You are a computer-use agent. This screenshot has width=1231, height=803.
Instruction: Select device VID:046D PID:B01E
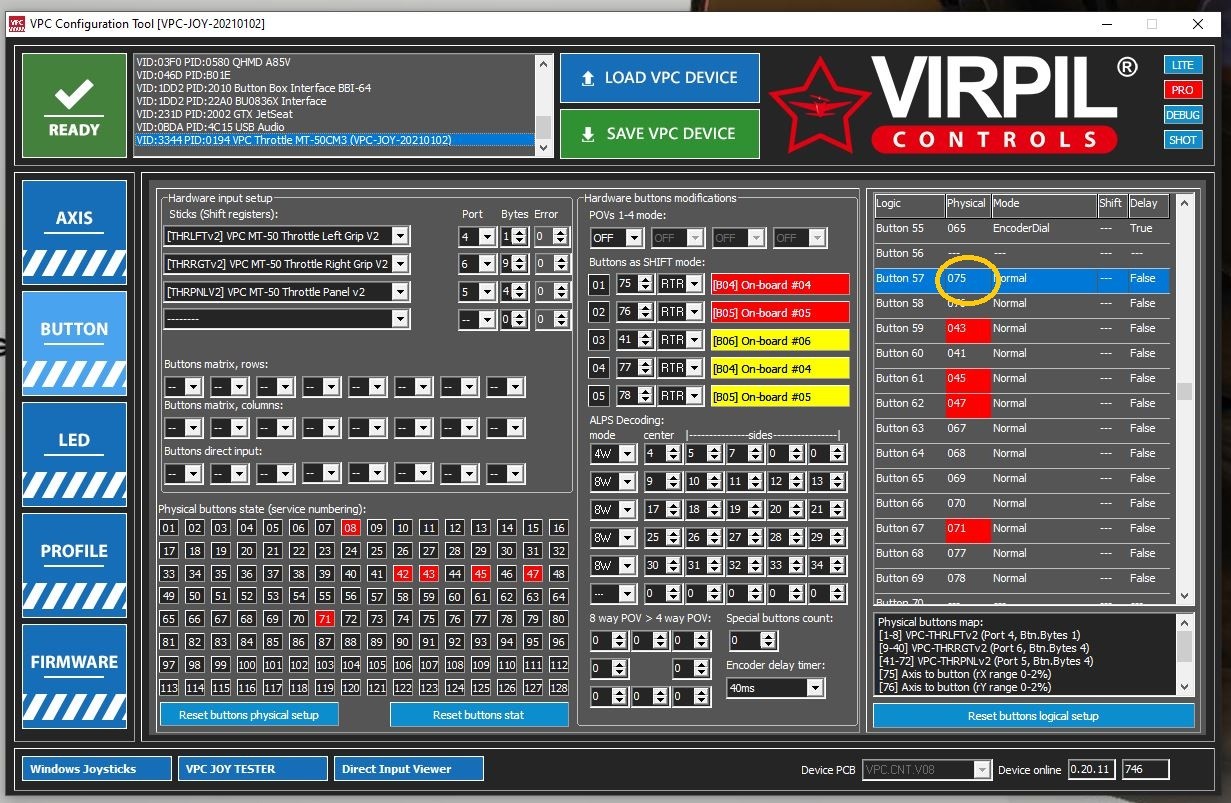click(x=335, y=75)
